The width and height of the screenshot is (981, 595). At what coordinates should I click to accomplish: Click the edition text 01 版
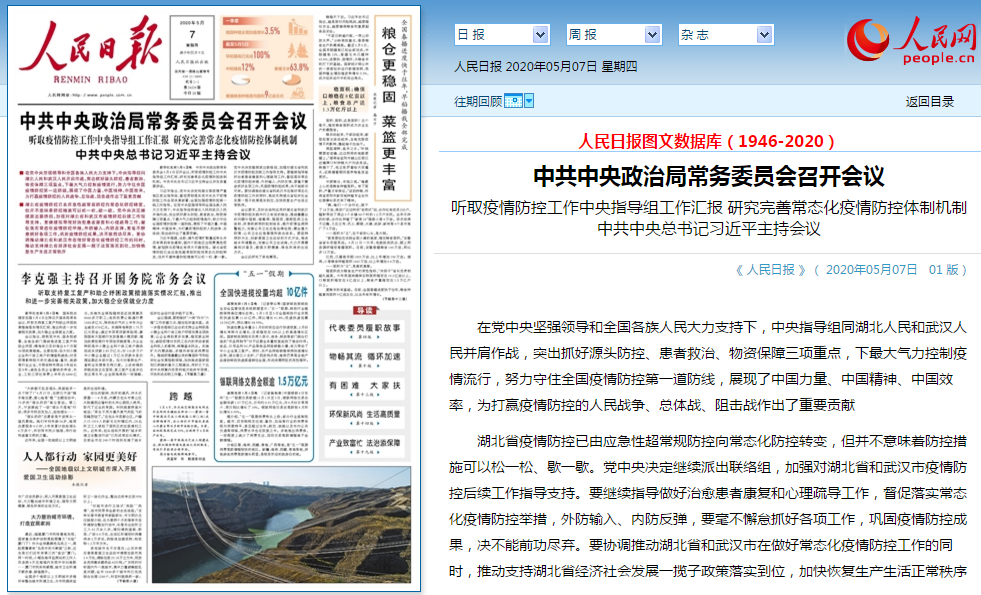[943, 270]
